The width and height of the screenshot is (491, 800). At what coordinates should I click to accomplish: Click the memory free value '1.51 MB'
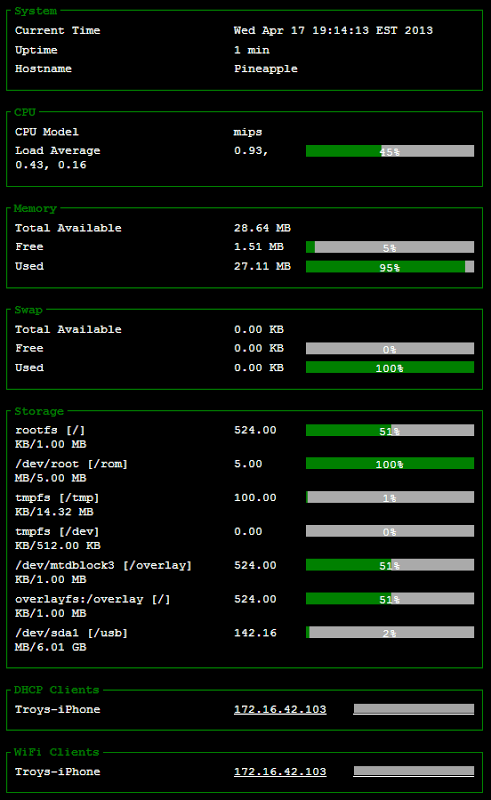tap(259, 247)
